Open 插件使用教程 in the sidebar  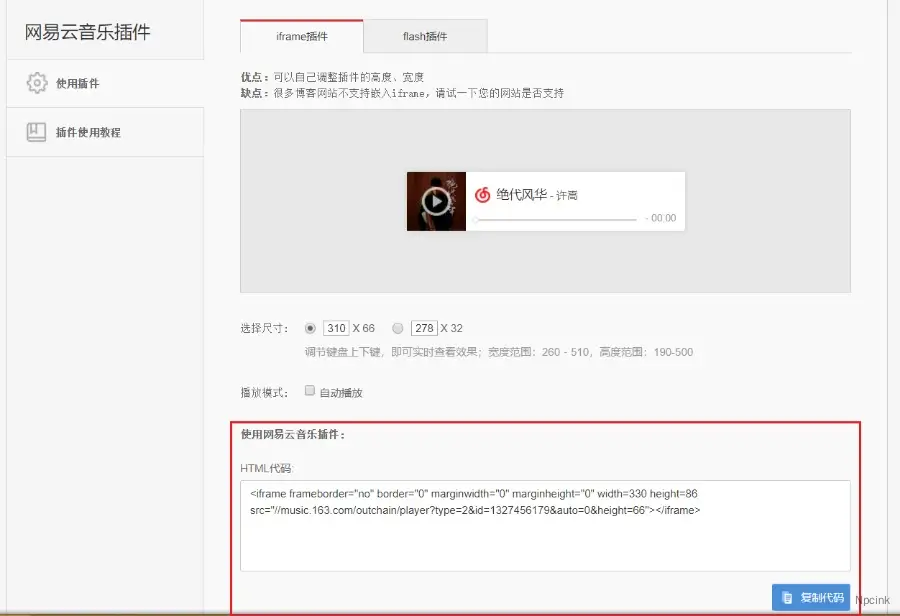(x=105, y=132)
